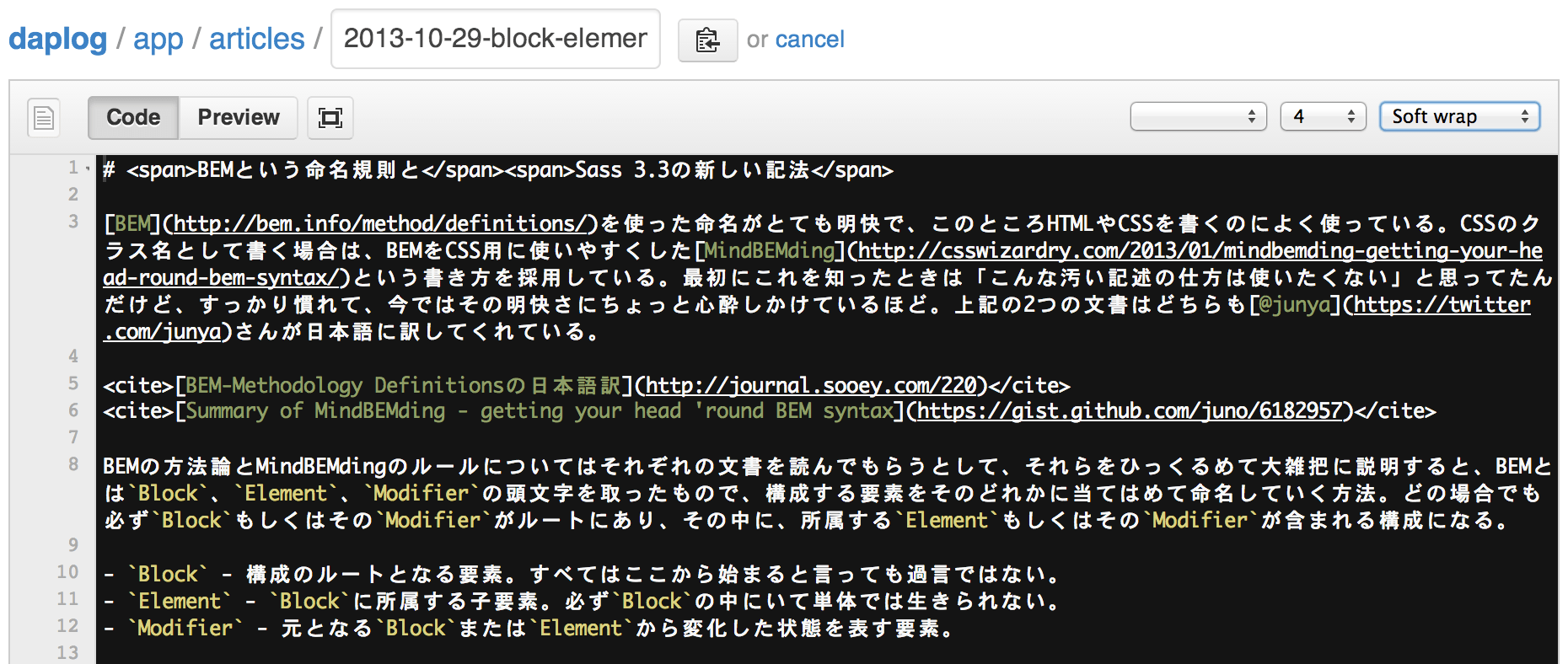Click line number 8 in gutter
This screenshot has width=1568, height=664.
pos(73,464)
